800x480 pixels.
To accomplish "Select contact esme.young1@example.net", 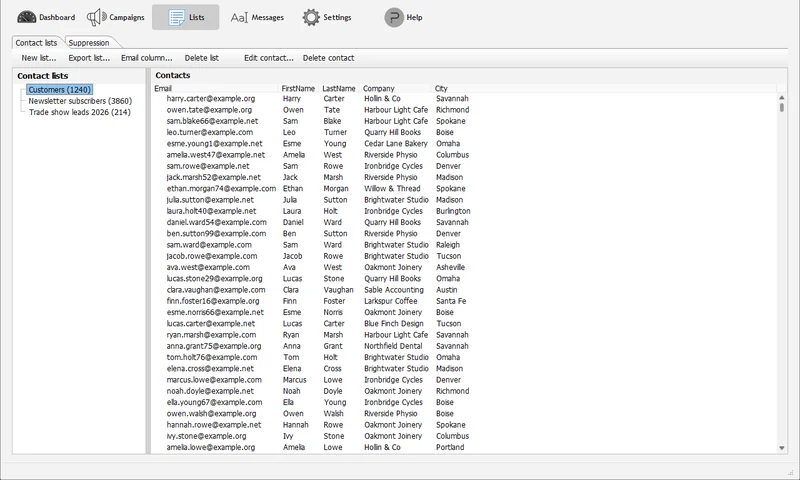I will 214,143.
